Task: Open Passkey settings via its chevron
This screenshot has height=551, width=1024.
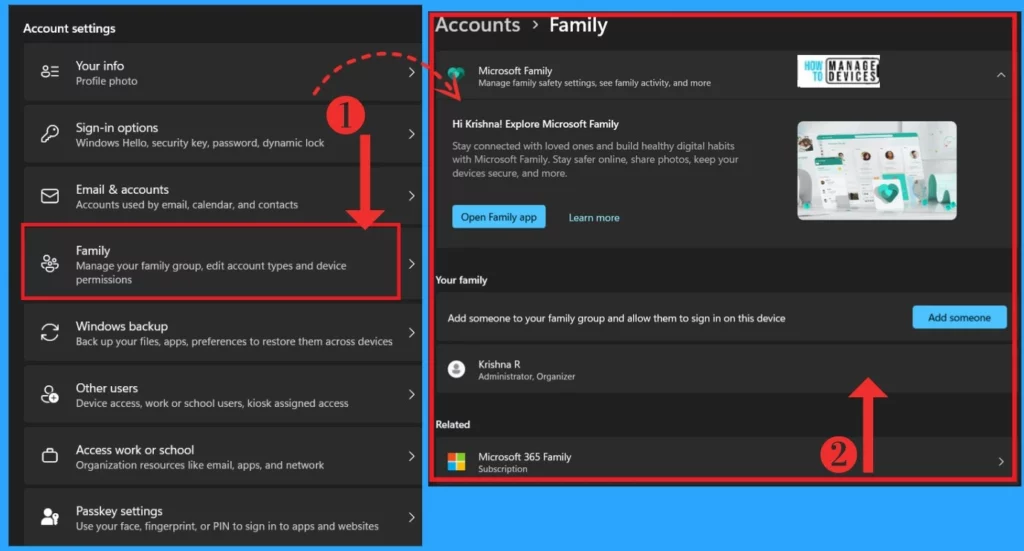Action: coord(411,517)
